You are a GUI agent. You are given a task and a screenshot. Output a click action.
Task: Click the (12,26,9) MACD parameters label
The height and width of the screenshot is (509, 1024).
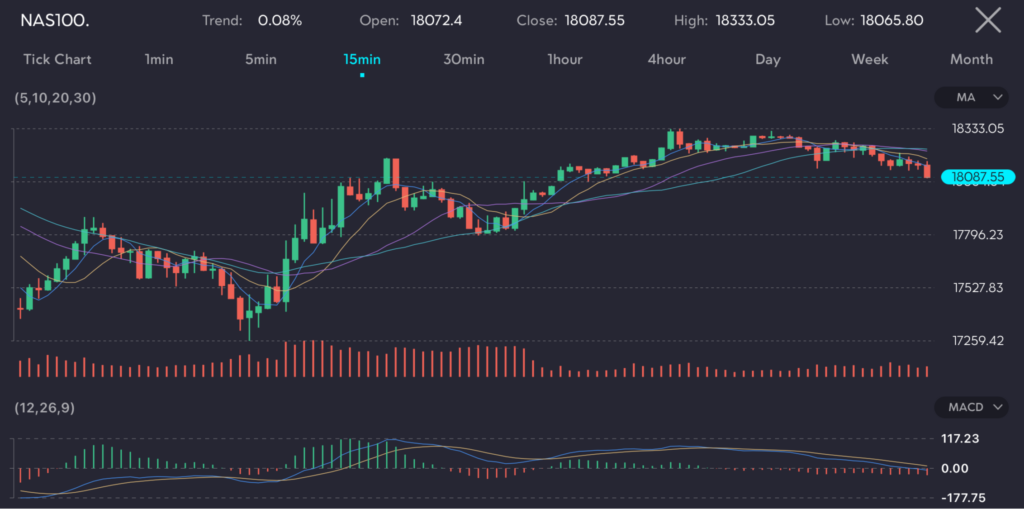tap(44, 408)
